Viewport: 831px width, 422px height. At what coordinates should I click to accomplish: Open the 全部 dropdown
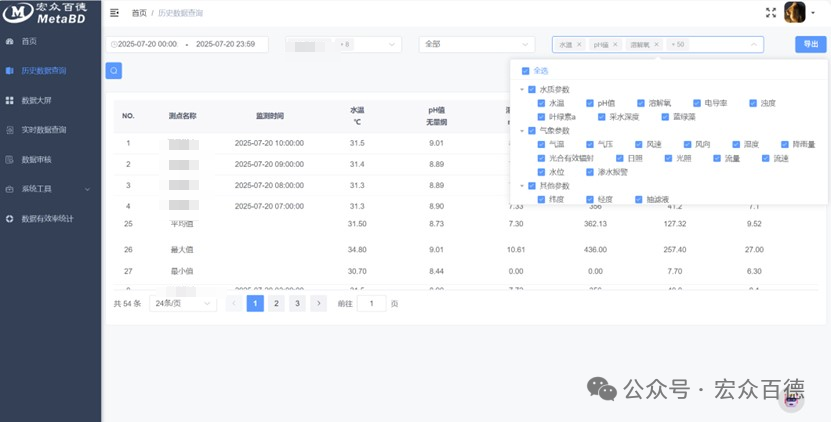pos(476,45)
